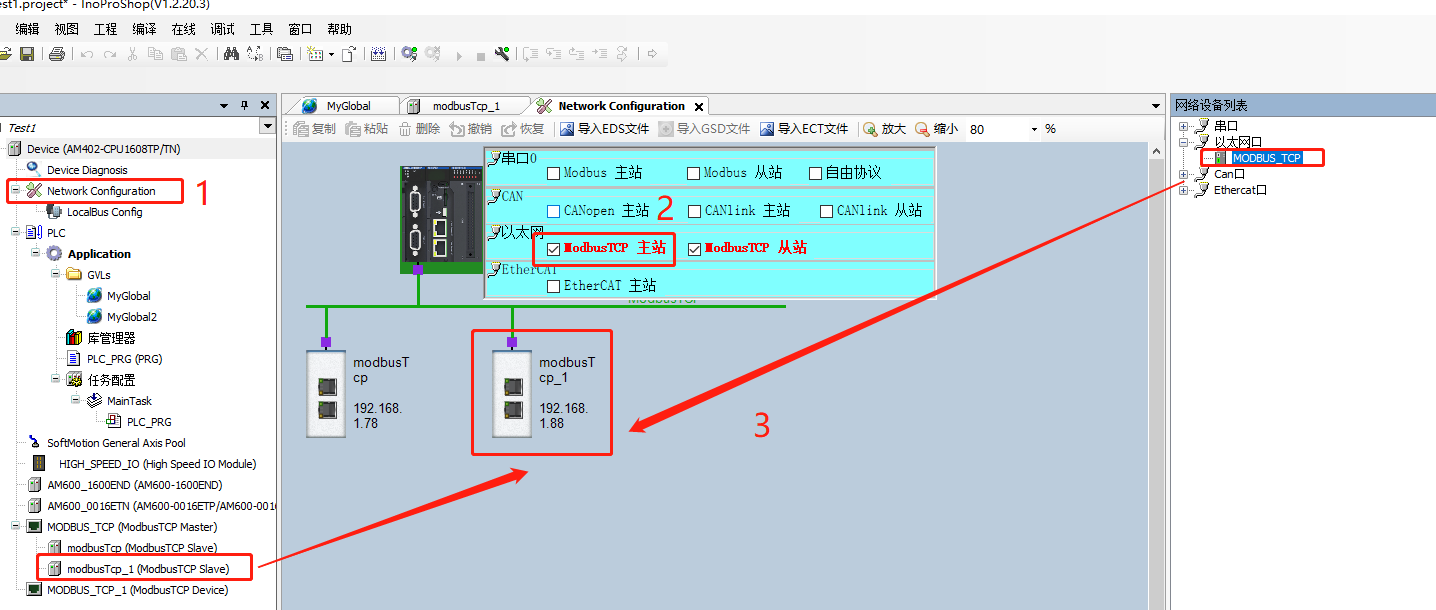The height and width of the screenshot is (610, 1436).
Task: Click the Undo arrow icon
Action: [x=87, y=54]
